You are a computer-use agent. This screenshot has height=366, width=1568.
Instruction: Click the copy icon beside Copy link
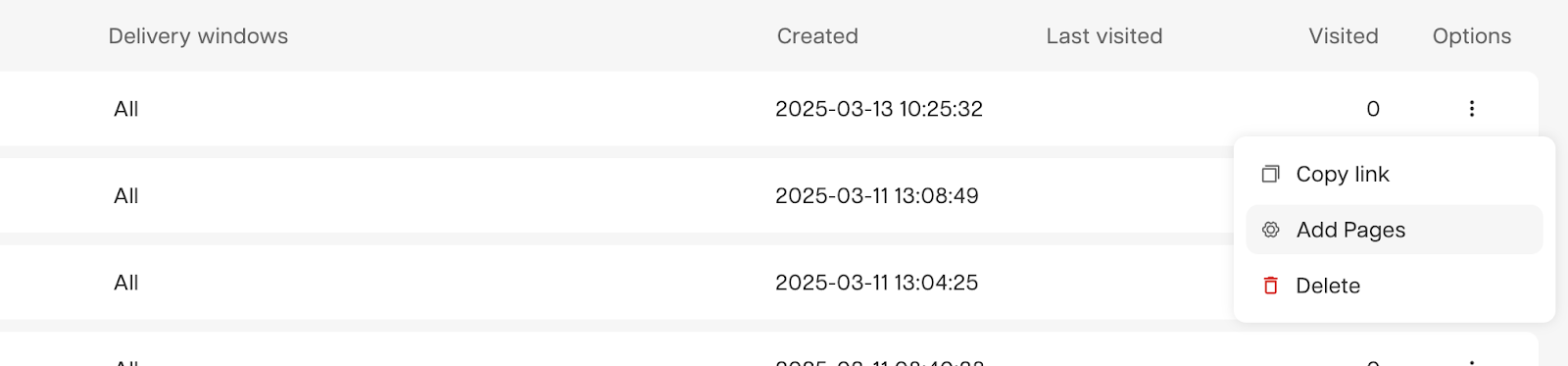[1270, 174]
